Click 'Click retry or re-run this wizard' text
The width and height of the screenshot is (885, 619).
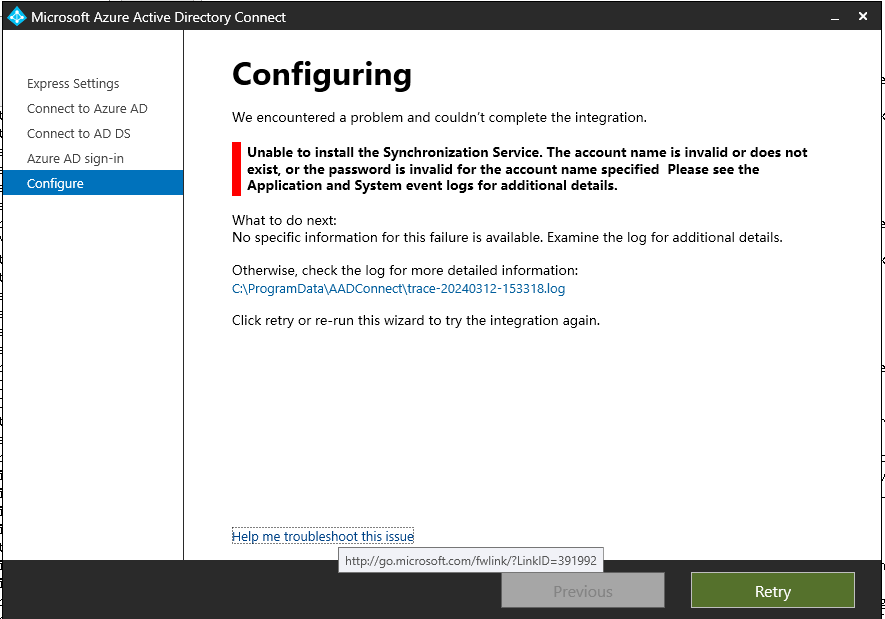[416, 321]
